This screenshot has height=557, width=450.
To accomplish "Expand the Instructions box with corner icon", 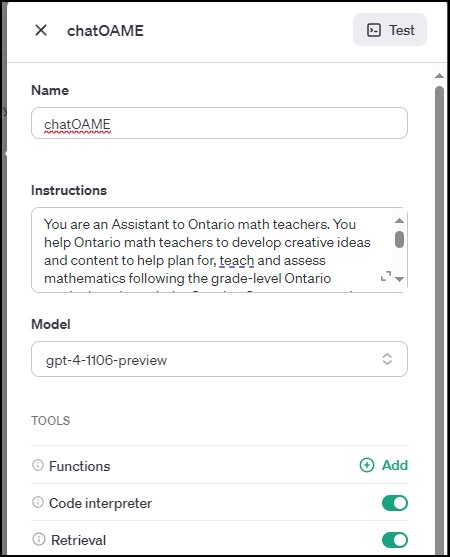I will (386, 276).
